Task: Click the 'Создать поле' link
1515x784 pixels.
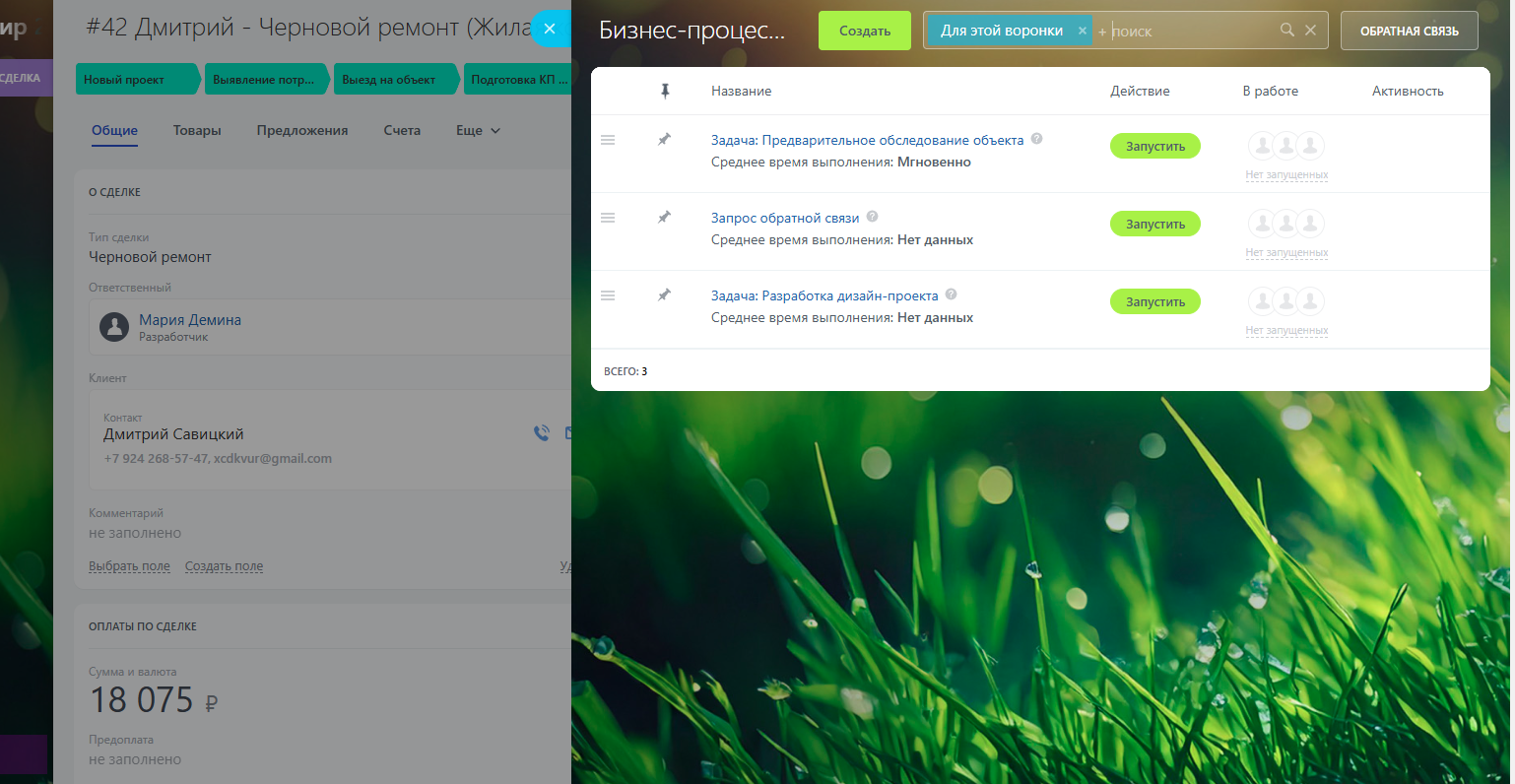Action: (x=224, y=566)
